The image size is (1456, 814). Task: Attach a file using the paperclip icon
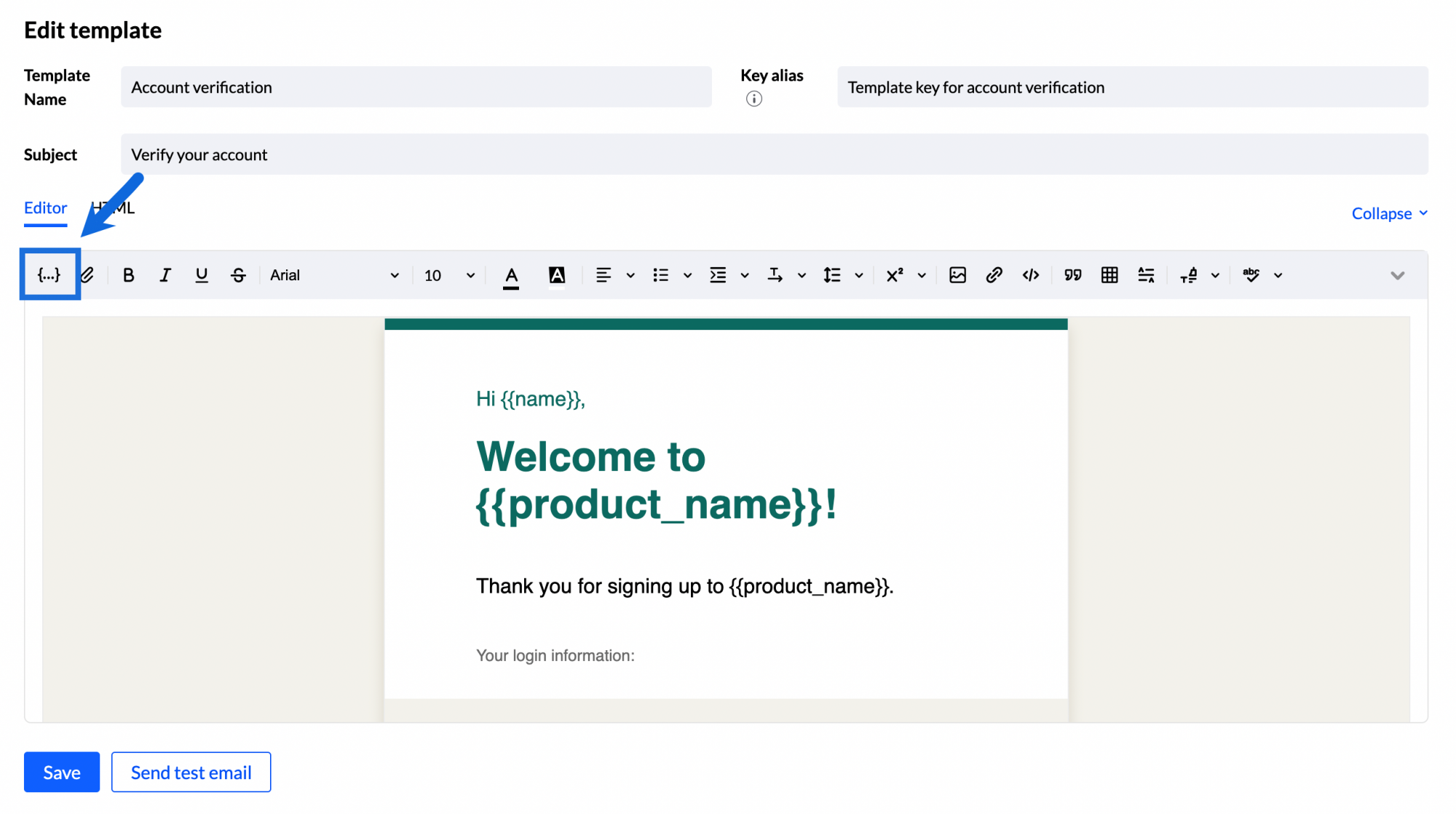click(87, 274)
